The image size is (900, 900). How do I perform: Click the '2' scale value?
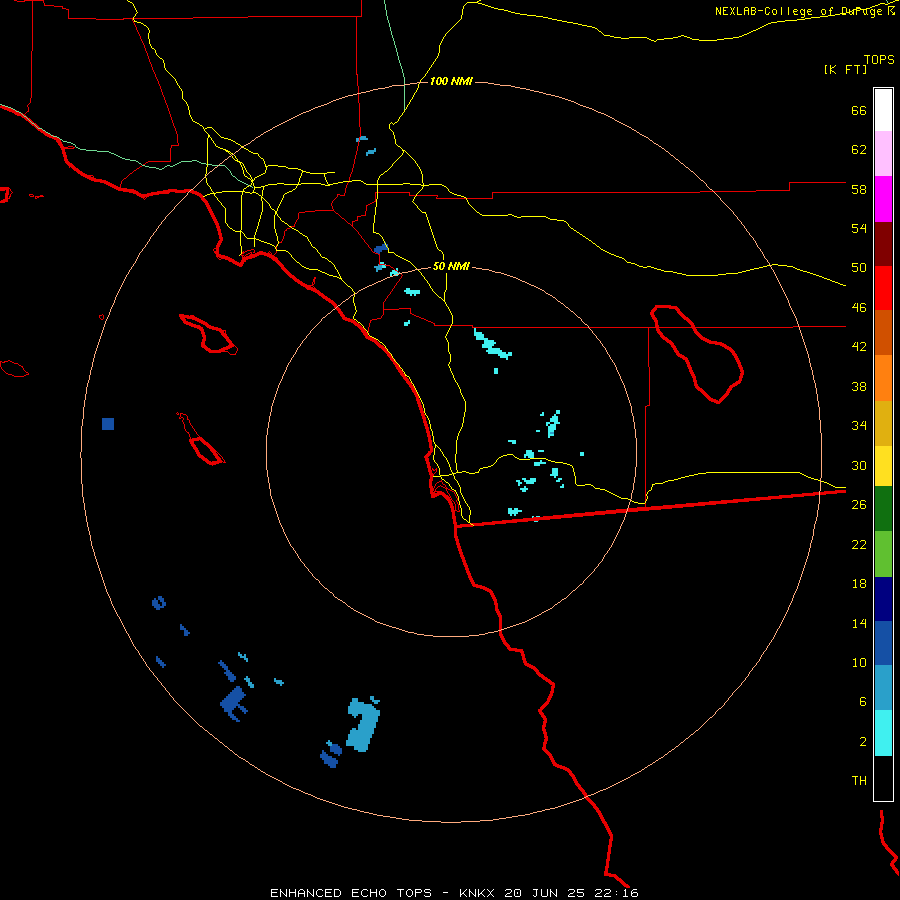863,741
